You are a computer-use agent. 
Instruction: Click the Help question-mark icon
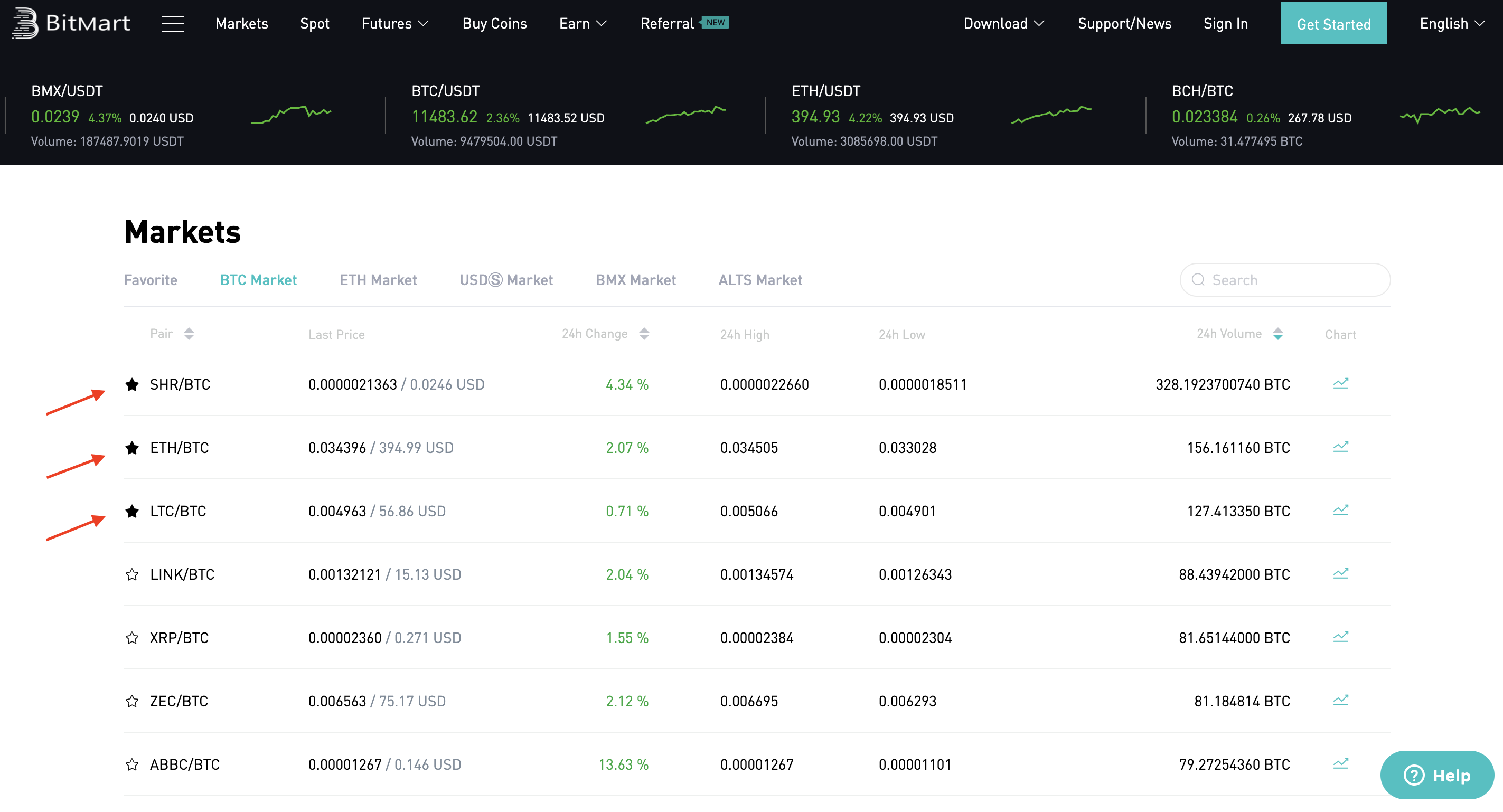click(1414, 775)
